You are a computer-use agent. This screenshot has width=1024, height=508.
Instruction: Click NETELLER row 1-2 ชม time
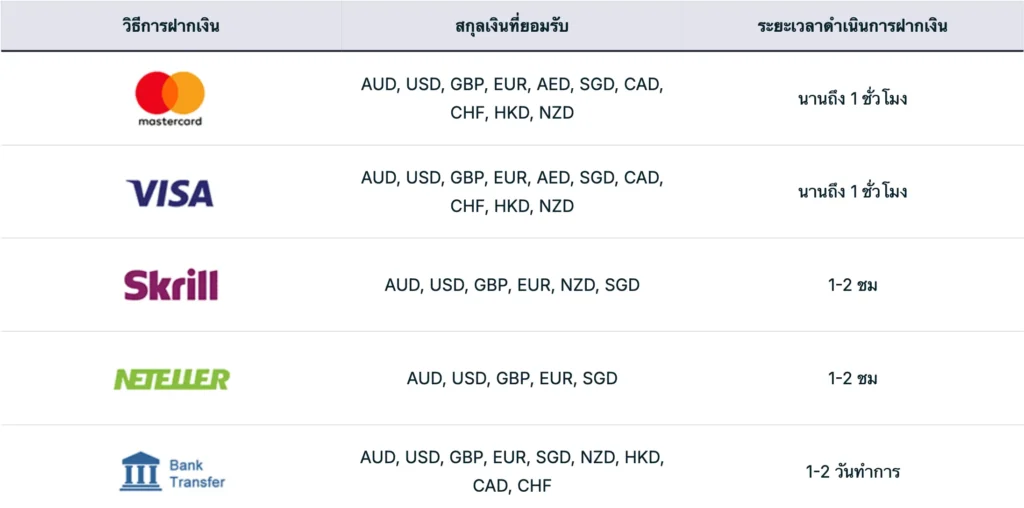click(x=852, y=378)
